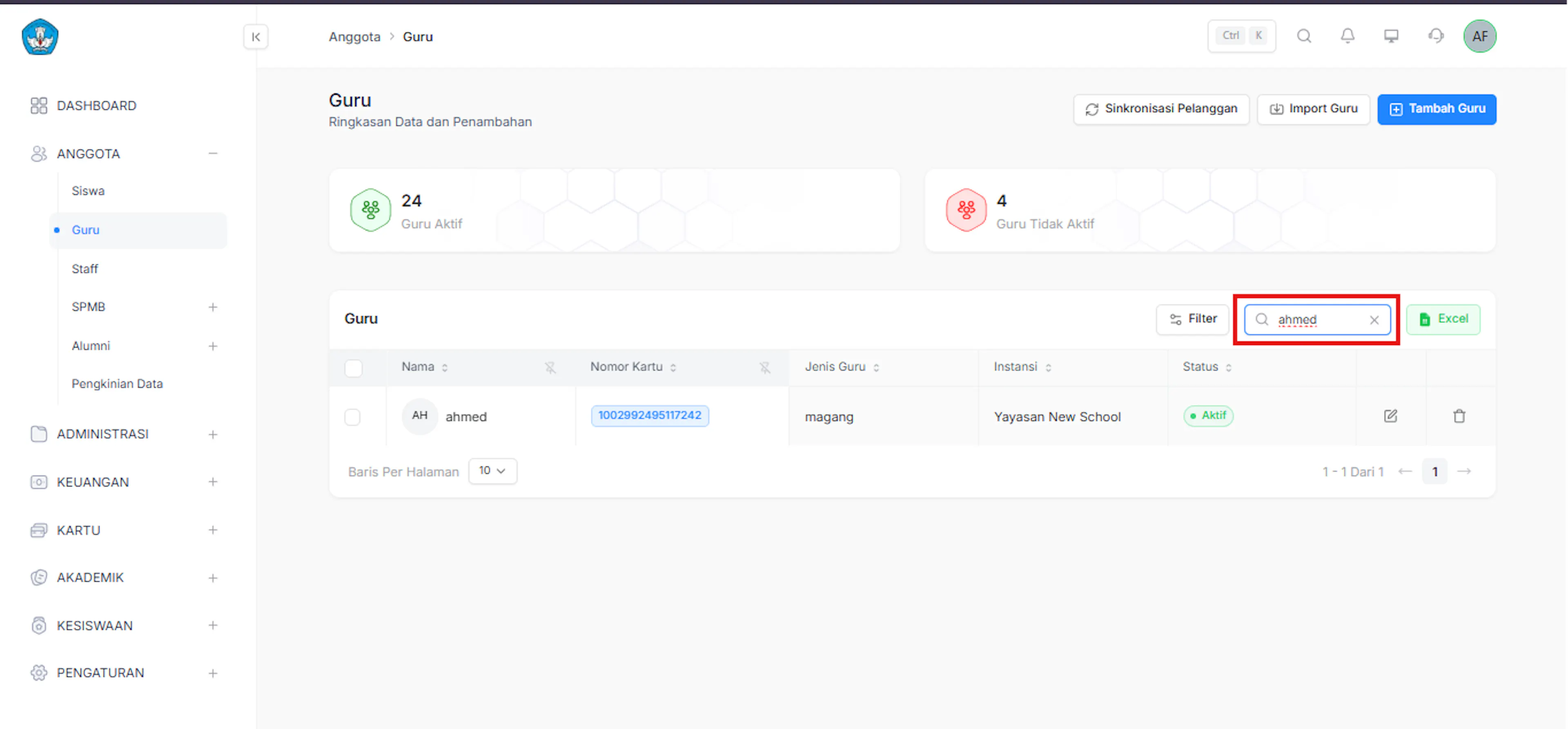Viewport: 1568px width, 729px height.
Task: Sort the table by Jenis Guru
Action: coord(876,367)
